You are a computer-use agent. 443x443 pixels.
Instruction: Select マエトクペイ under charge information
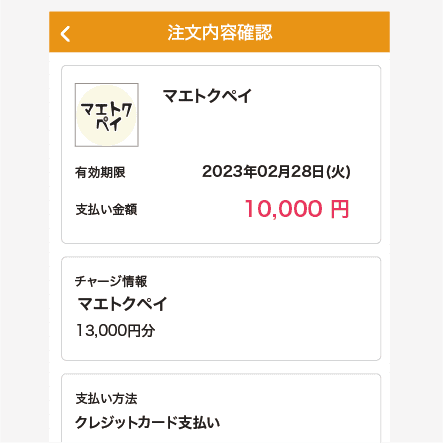[122, 304]
